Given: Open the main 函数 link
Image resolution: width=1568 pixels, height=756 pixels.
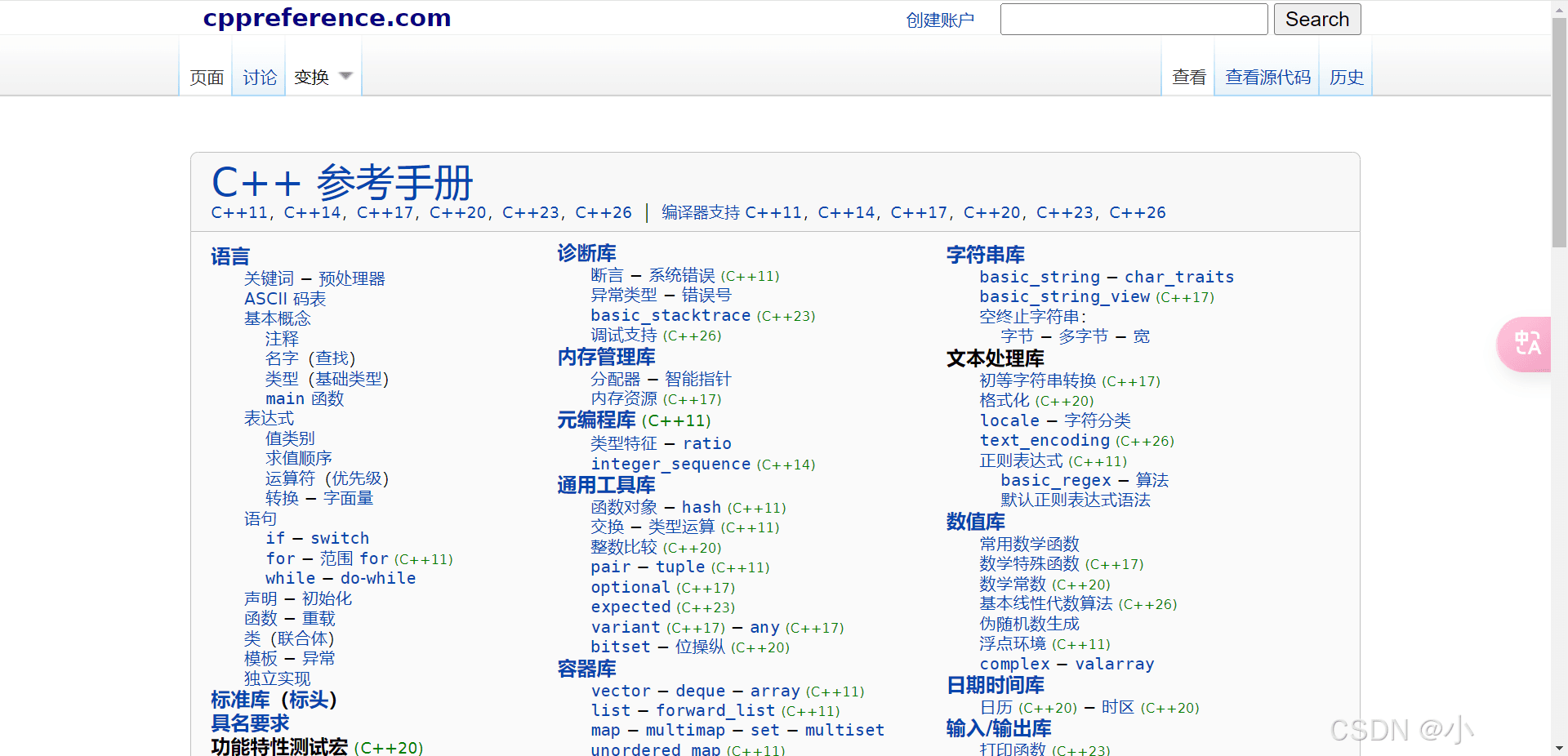Looking at the screenshot, I should [305, 398].
